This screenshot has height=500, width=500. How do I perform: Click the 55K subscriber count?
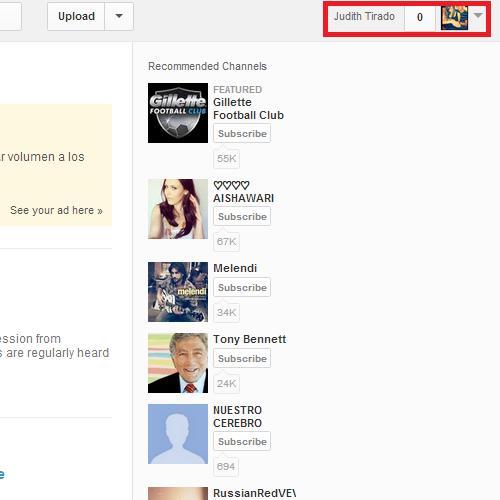tap(226, 159)
